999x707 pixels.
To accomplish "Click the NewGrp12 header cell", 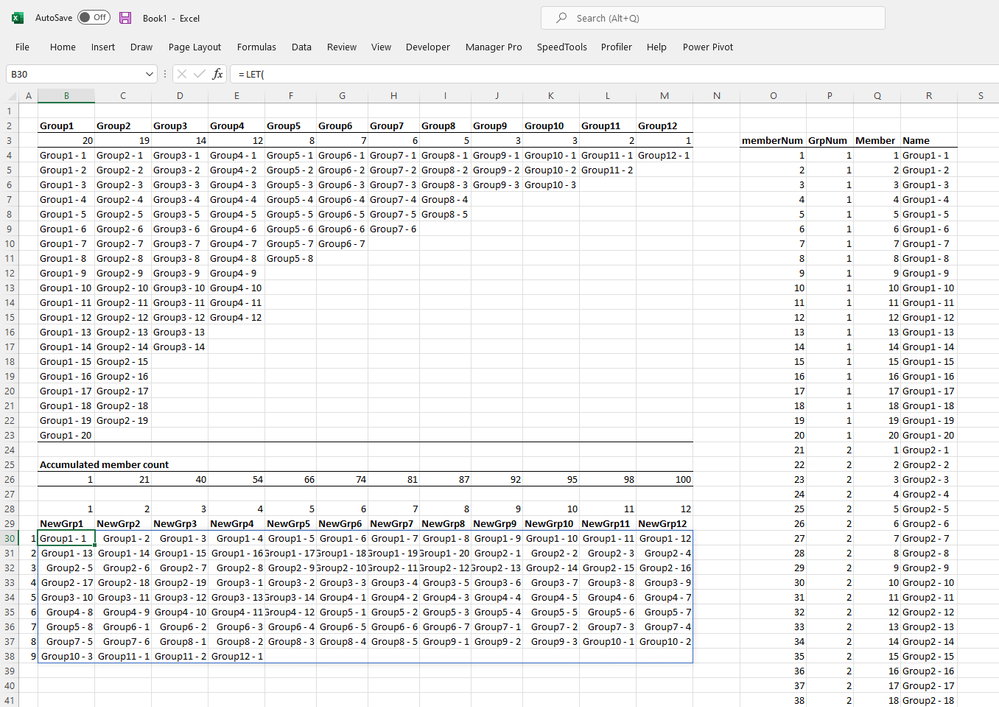I will (665, 524).
